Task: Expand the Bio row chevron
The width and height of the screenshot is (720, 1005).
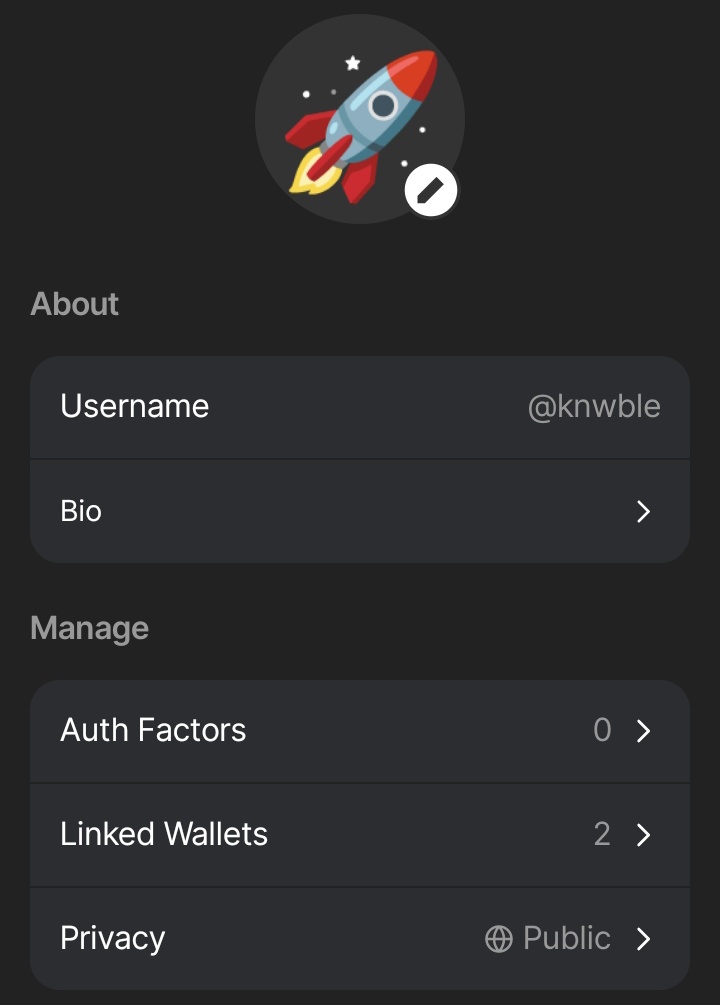Action: point(643,511)
